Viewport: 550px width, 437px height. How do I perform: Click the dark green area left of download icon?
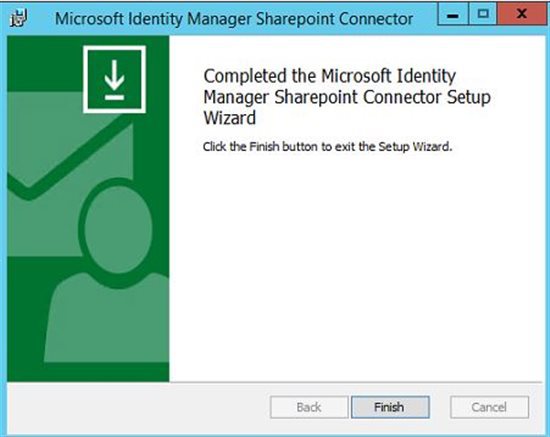coord(45,63)
